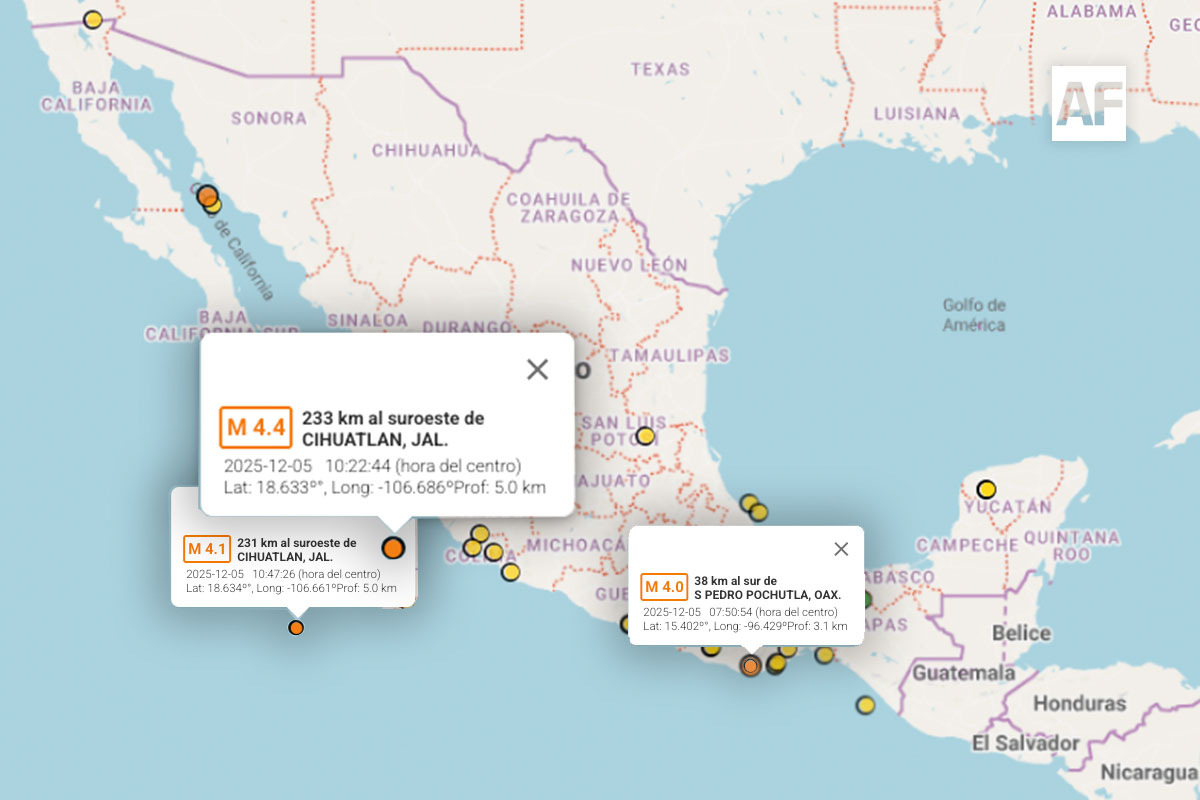Open the '38 km al sur de S PEDRO POCHUTLA' title
1200x800 pixels.
click(767, 587)
